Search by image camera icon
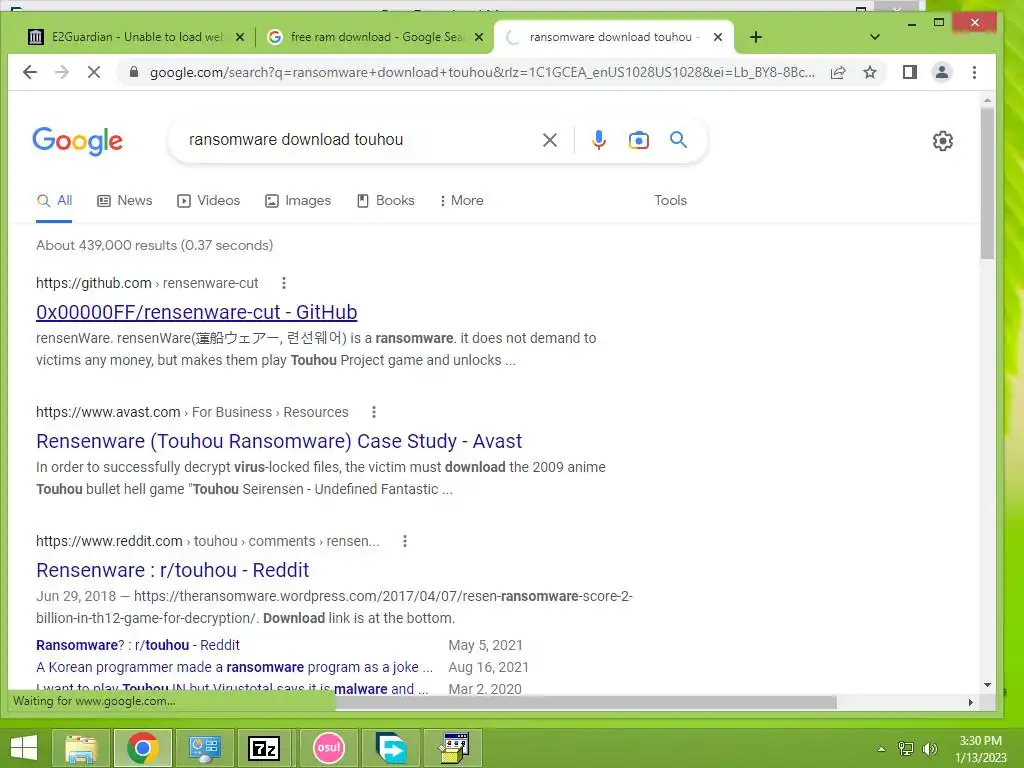1024x768 pixels. [x=639, y=140]
